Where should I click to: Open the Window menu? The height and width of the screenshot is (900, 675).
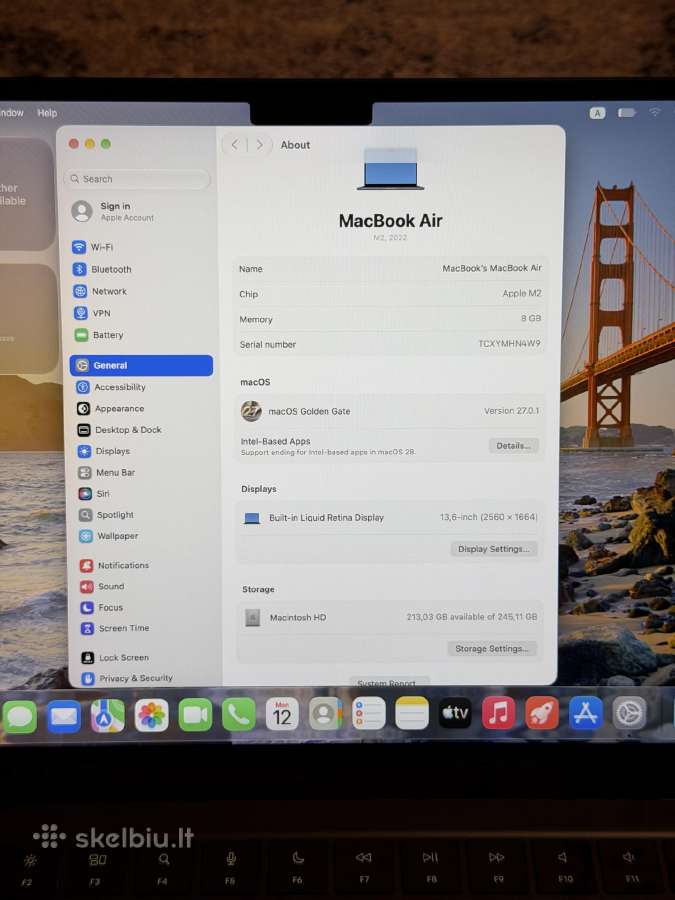[11, 113]
